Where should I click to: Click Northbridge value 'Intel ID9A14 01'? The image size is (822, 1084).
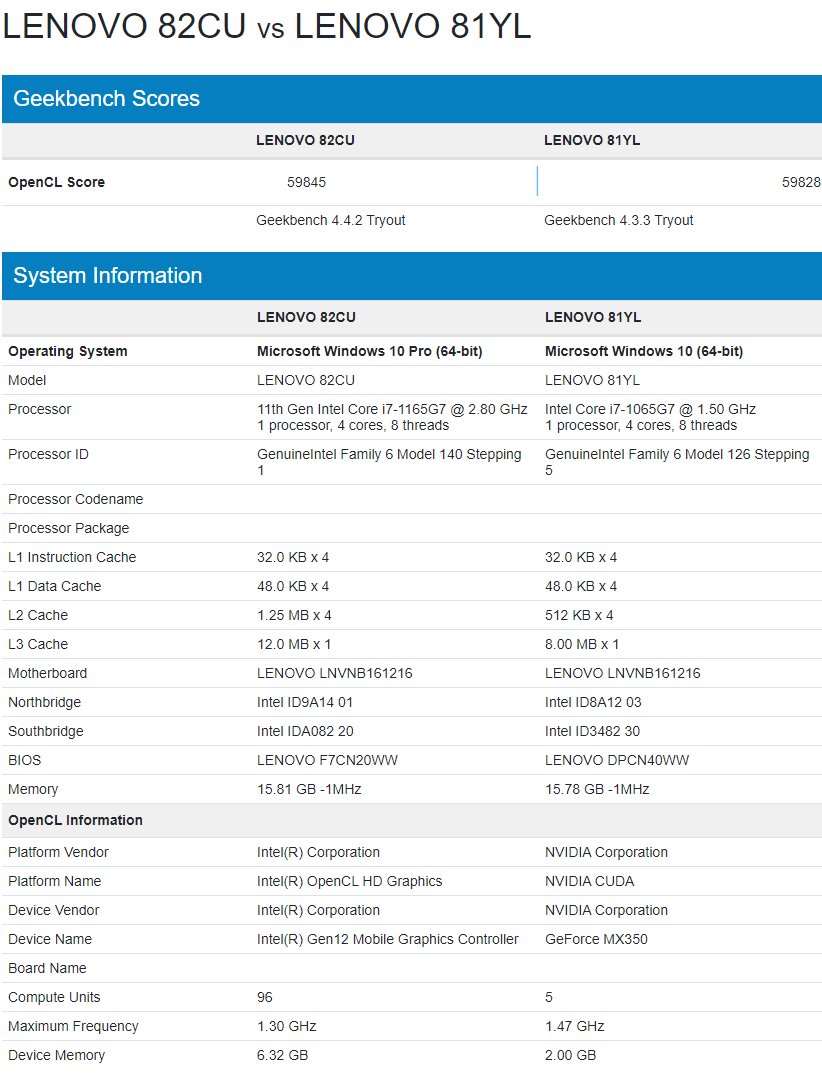click(305, 702)
